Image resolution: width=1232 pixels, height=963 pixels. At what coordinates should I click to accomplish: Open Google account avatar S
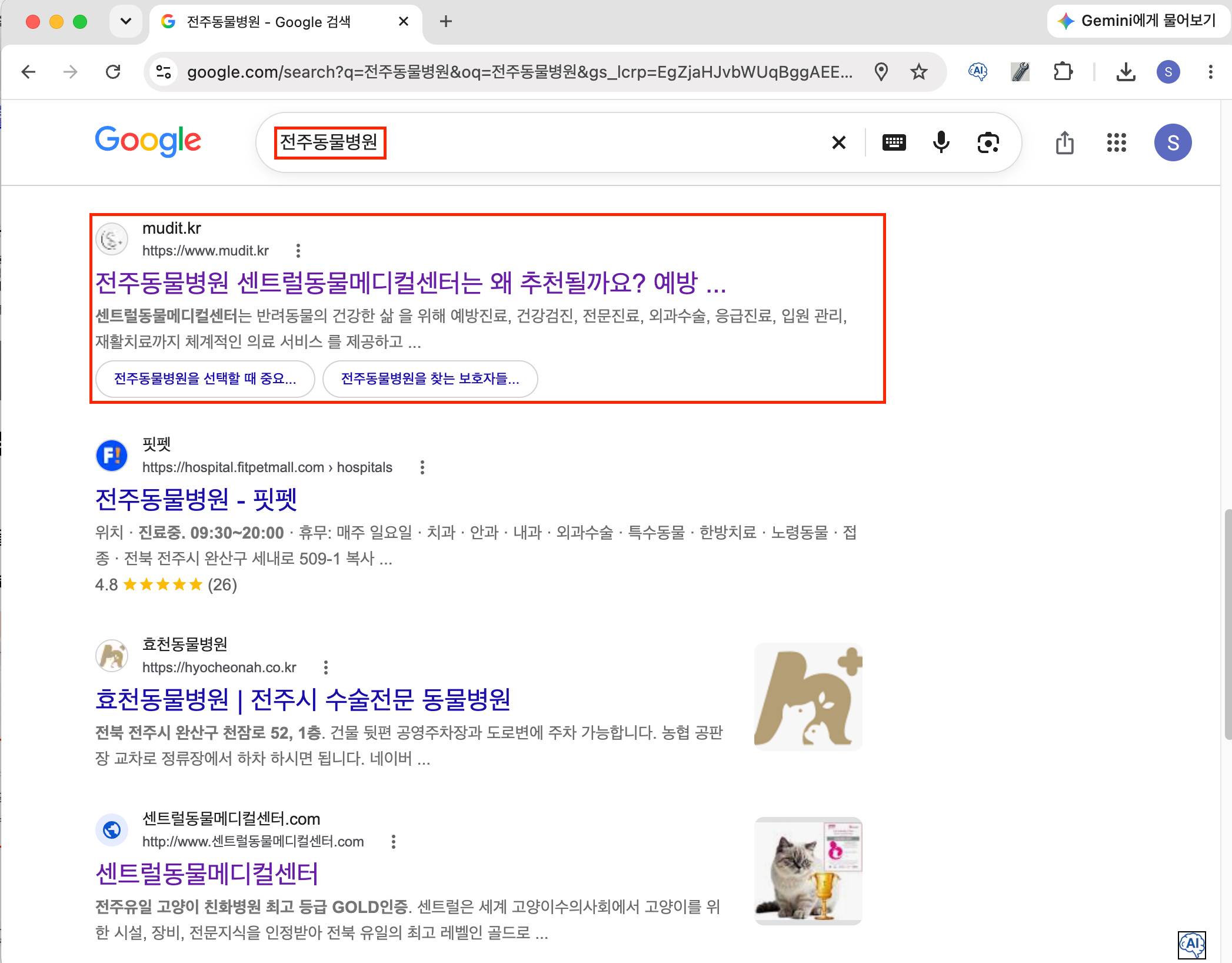click(1173, 142)
